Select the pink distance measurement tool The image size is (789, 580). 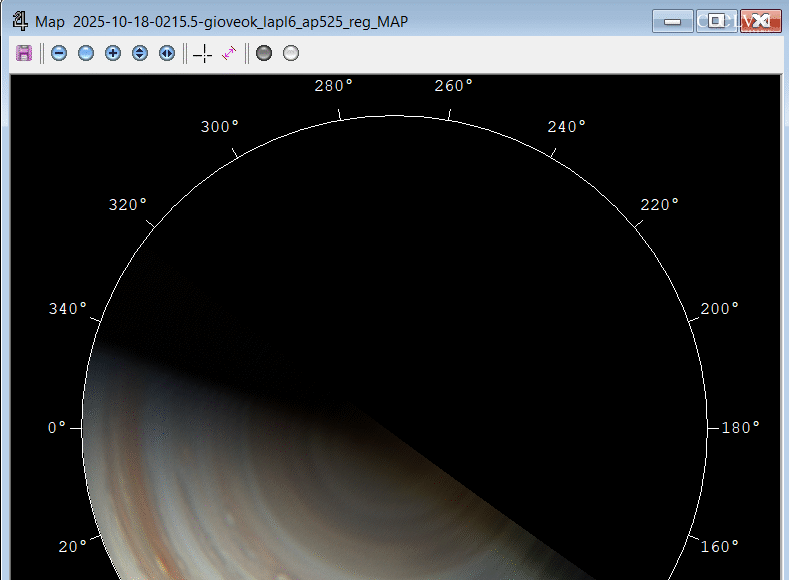tap(229, 53)
